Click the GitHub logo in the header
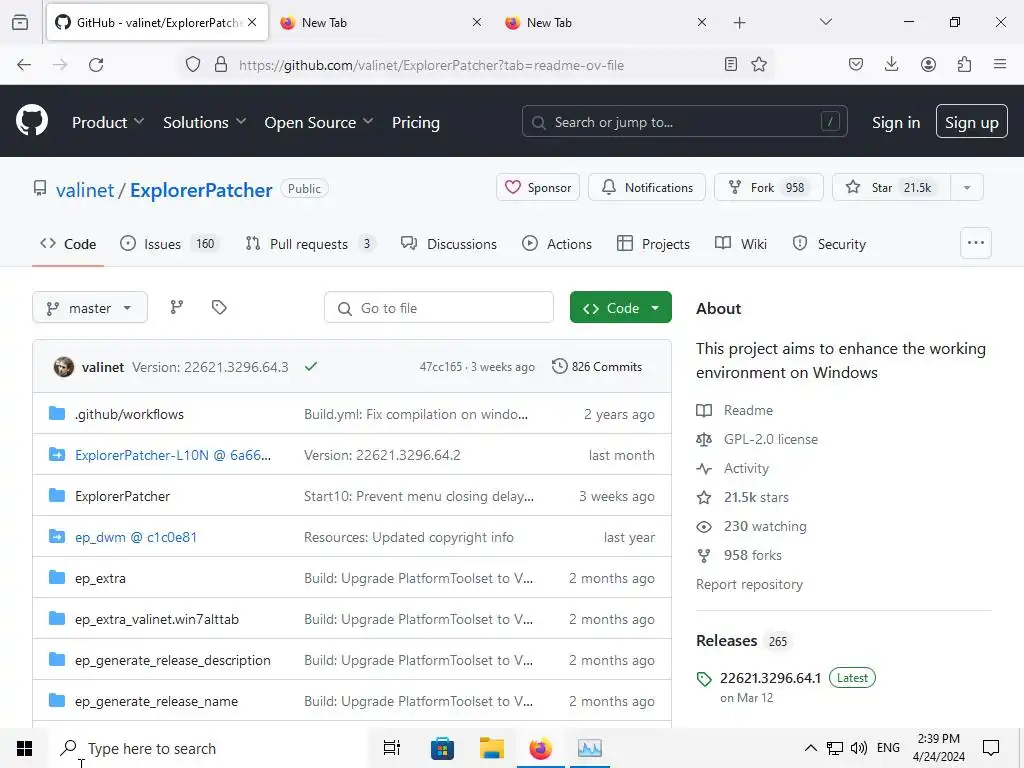The width and height of the screenshot is (1024, 768). point(31,121)
